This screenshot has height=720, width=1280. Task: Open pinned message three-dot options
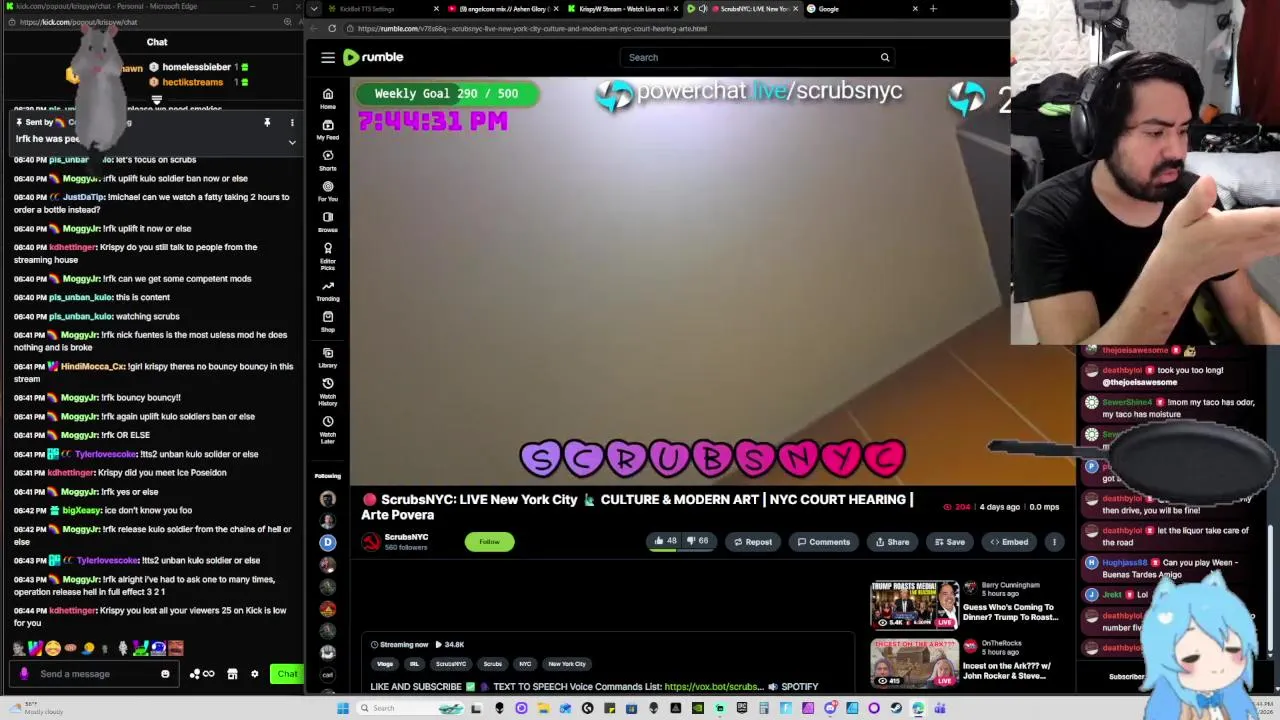(292, 122)
